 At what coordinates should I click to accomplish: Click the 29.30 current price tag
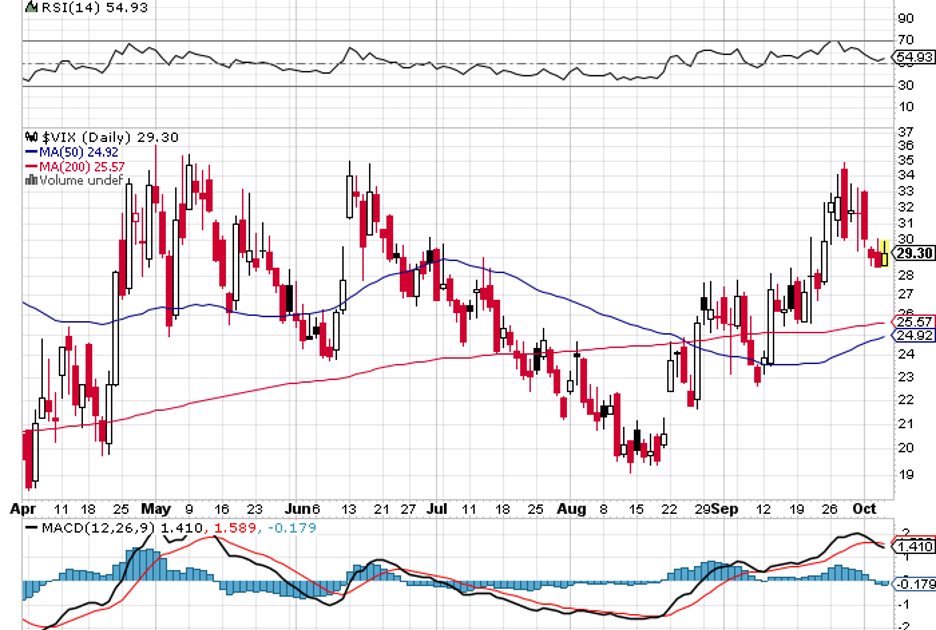pos(914,255)
